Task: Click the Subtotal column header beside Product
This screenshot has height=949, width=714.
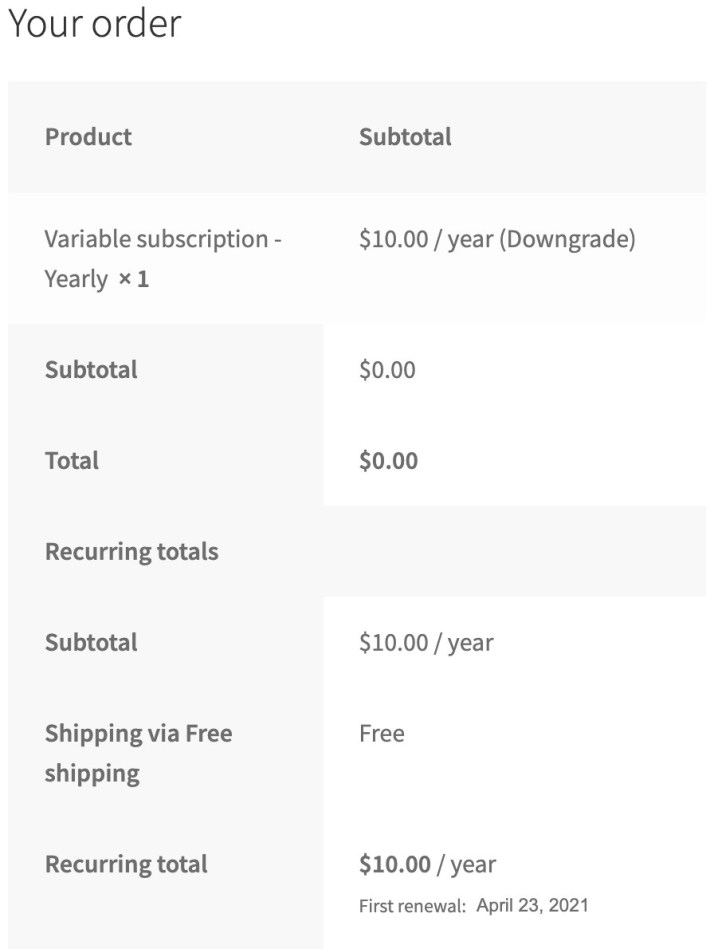Action: pyautogui.click(x=405, y=137)
